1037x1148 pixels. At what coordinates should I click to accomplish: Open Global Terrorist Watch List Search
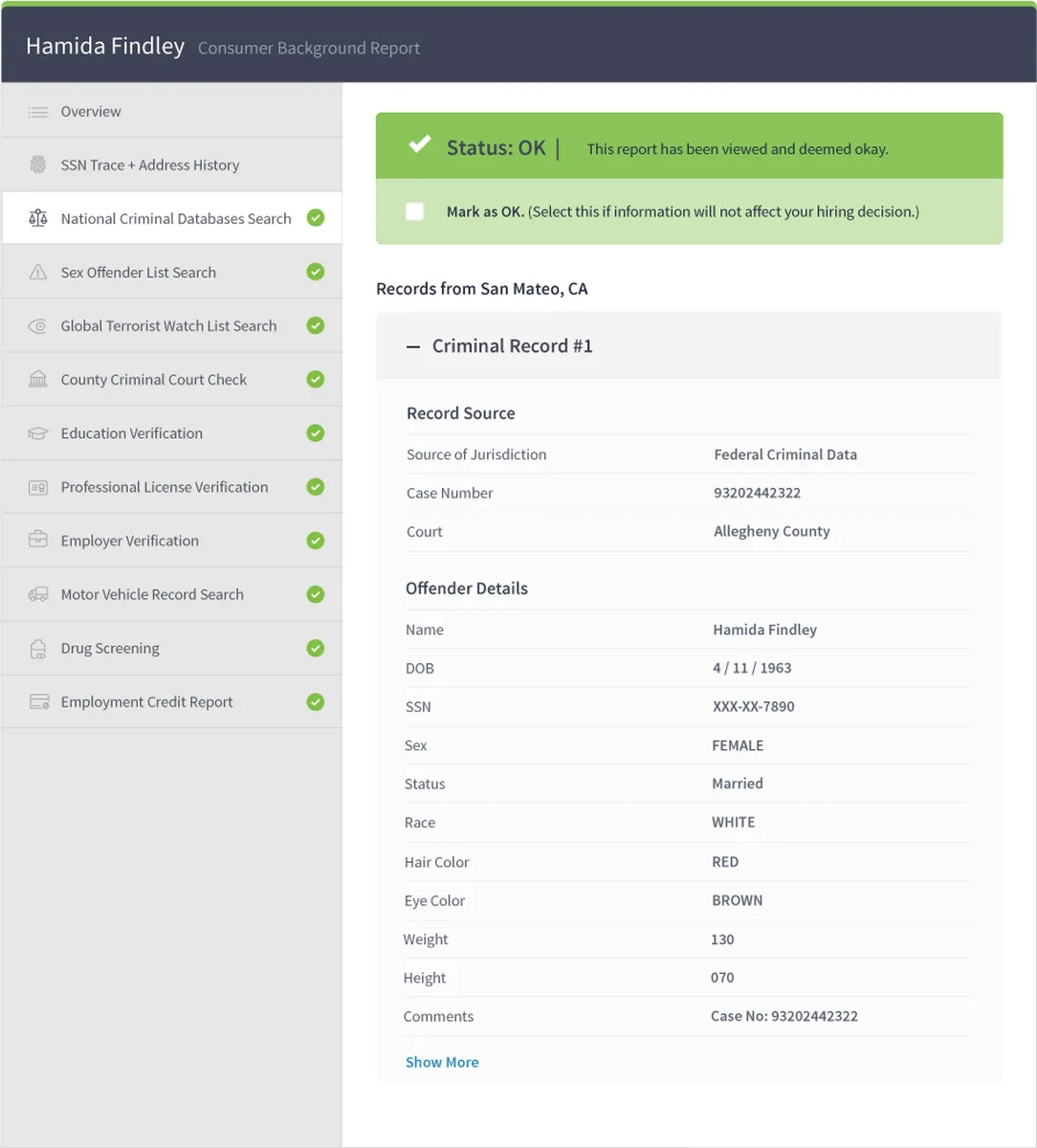(x=171, y=325)
